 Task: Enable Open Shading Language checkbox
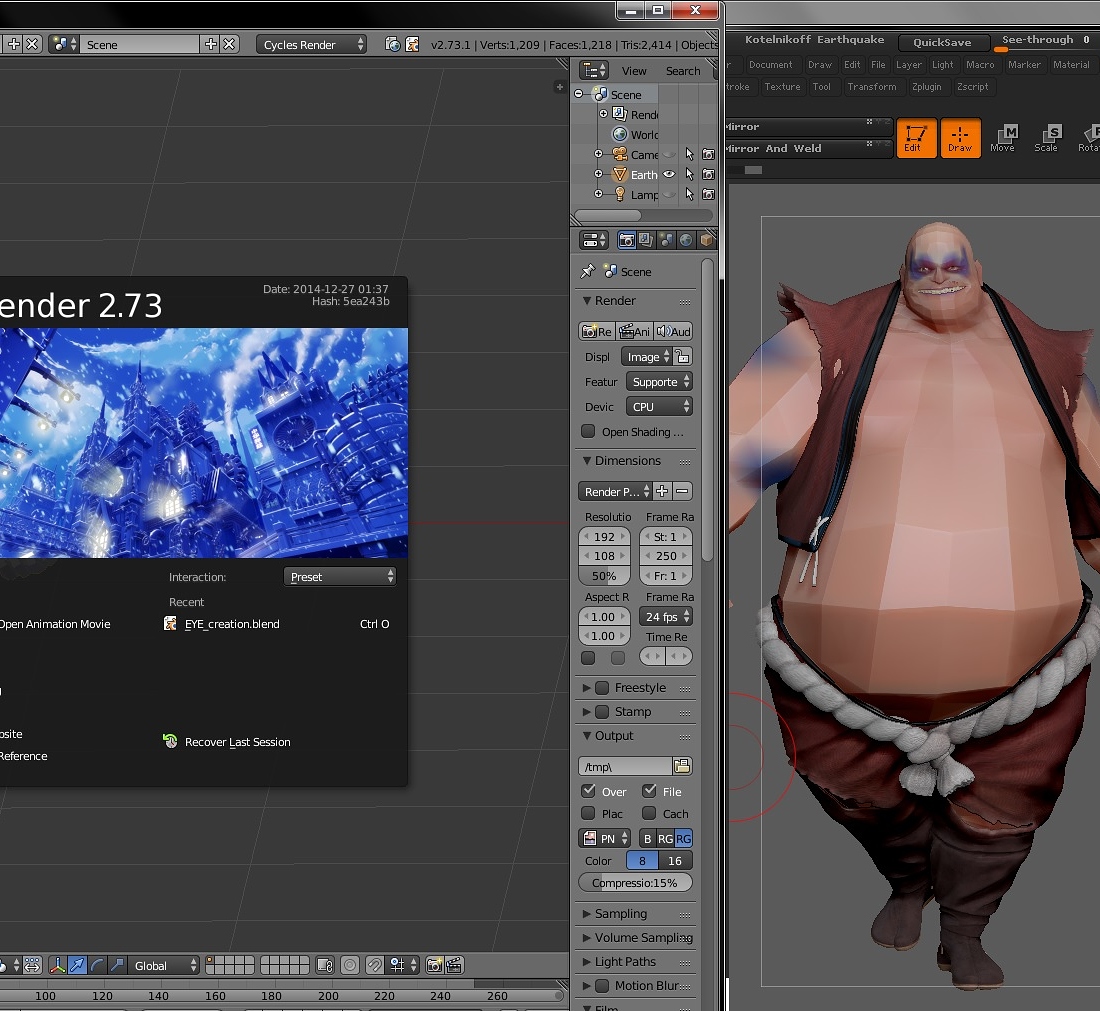[x=588, y=431]
